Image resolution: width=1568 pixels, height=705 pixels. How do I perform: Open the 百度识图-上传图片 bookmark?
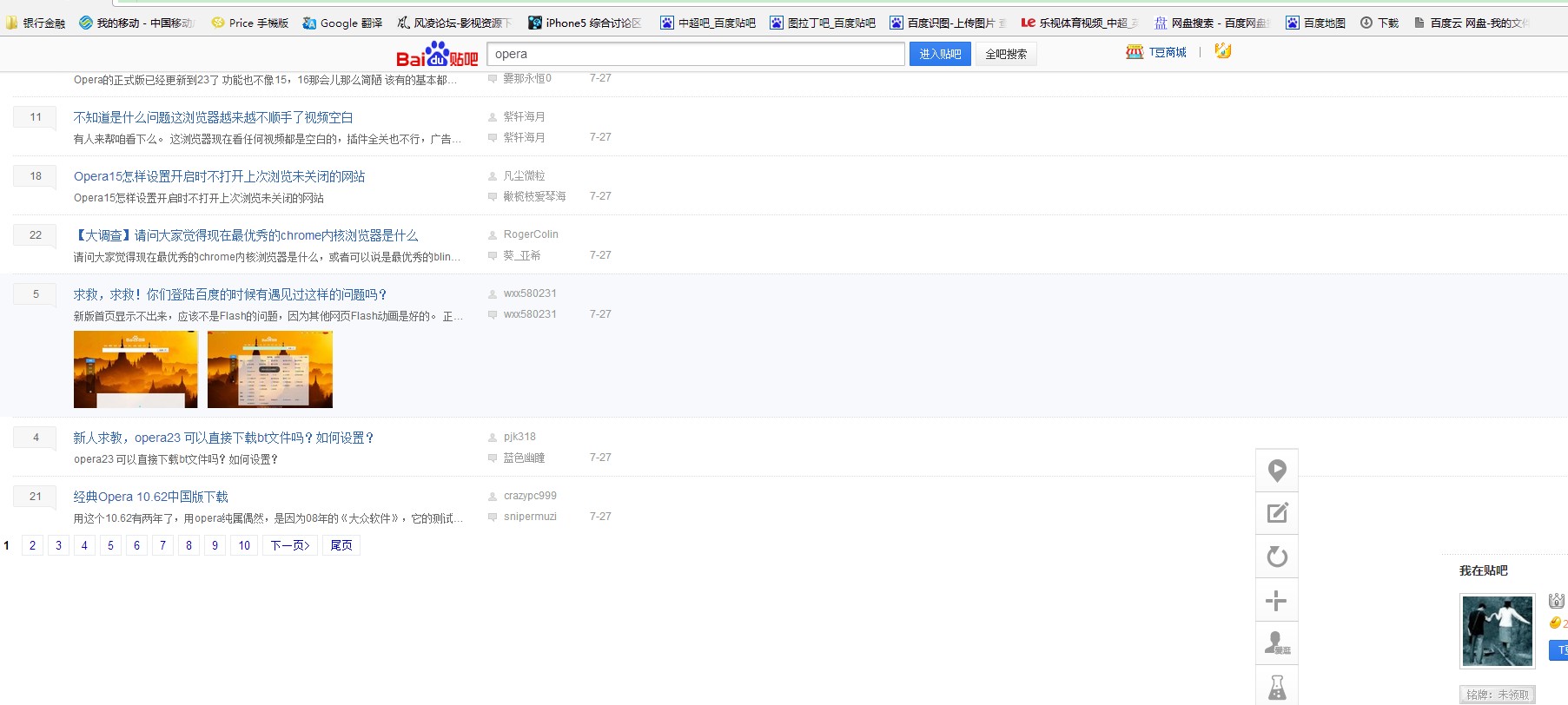click(948, 23)
